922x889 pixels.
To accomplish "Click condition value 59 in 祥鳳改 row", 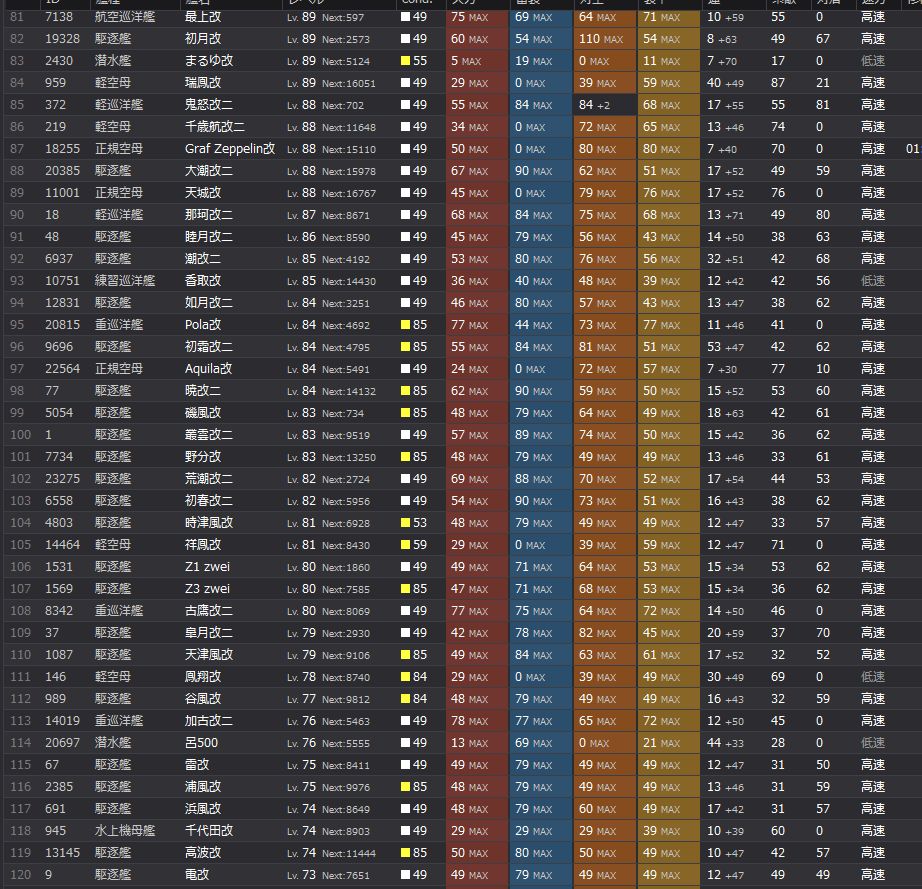I will (x=420, y=544).
